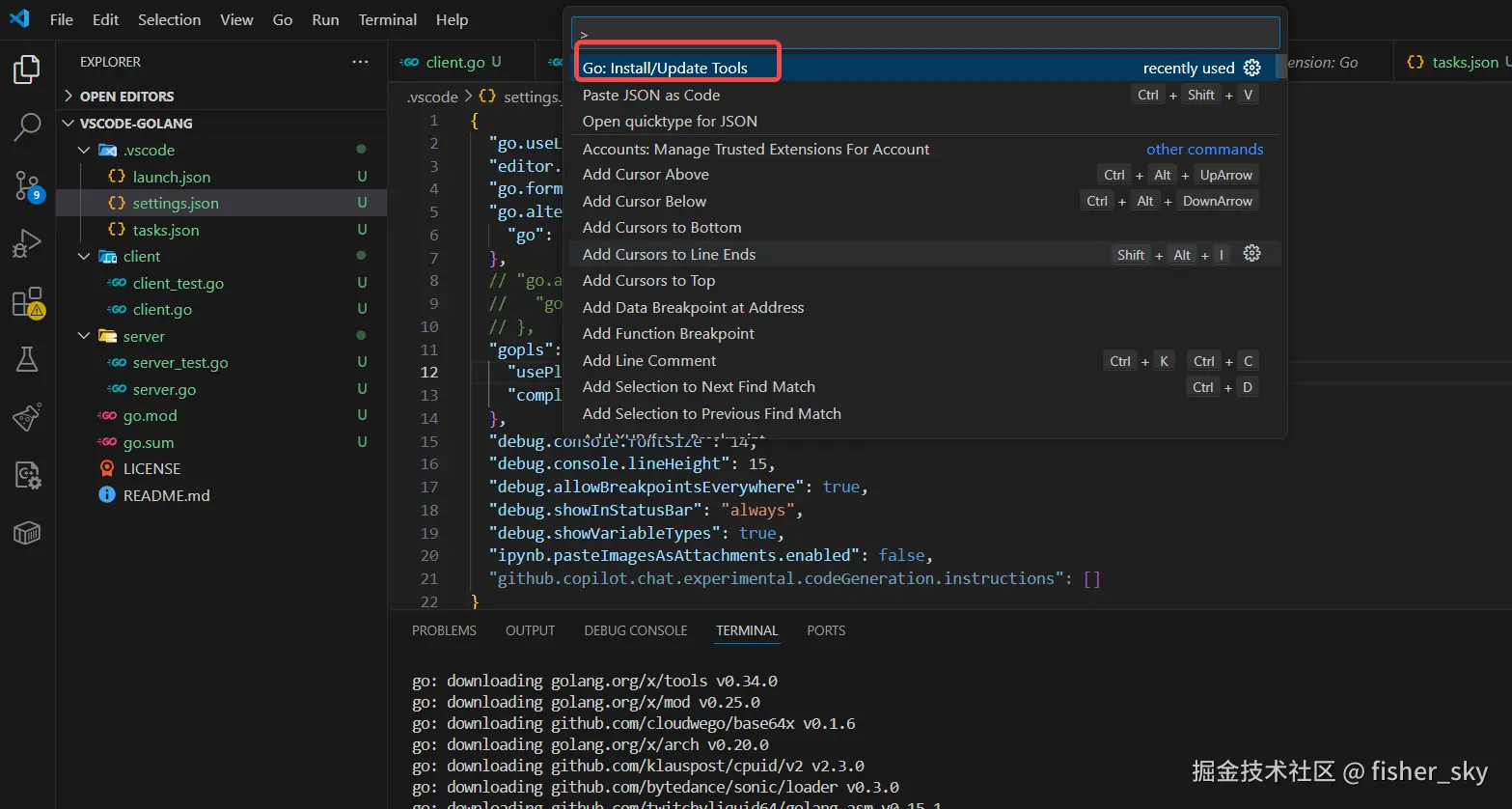Screen dimensions: 1512x809
Task: Open Explorer more actions ellipsis
Action: click(360, 62)
